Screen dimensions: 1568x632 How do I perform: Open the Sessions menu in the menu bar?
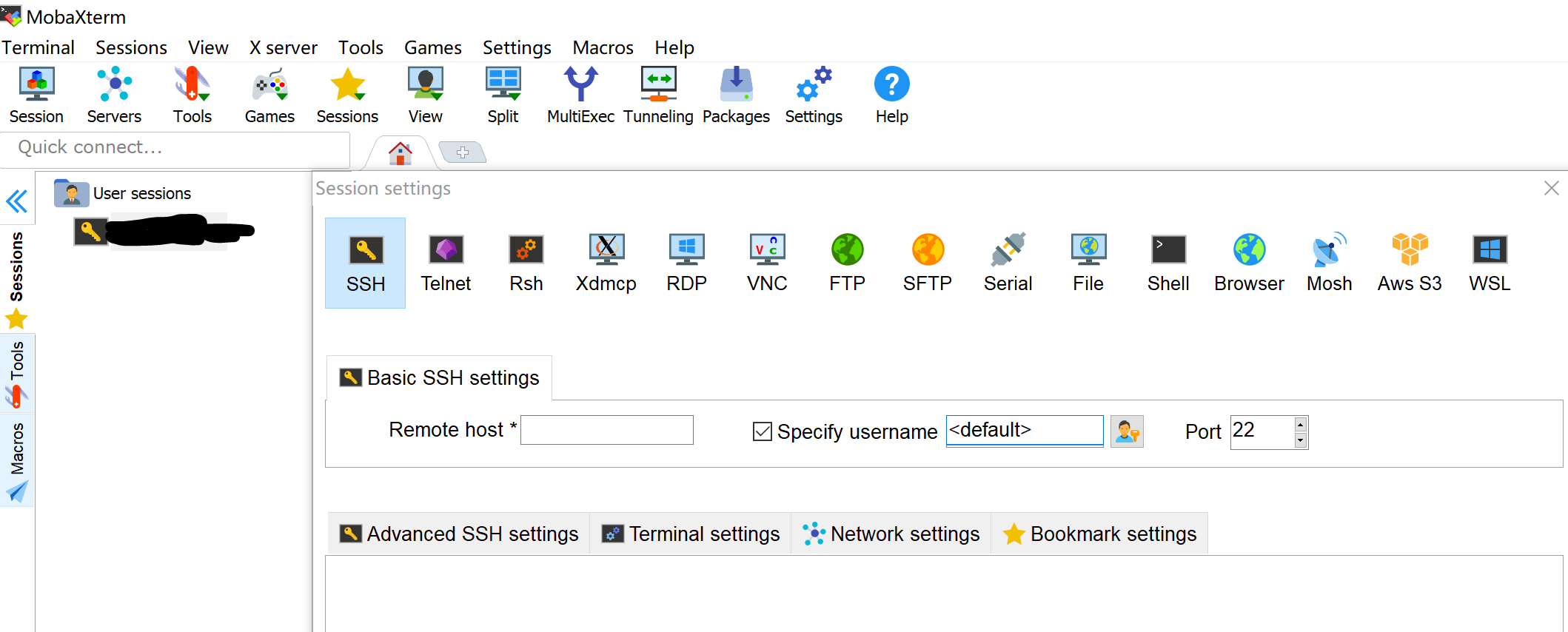131,47
